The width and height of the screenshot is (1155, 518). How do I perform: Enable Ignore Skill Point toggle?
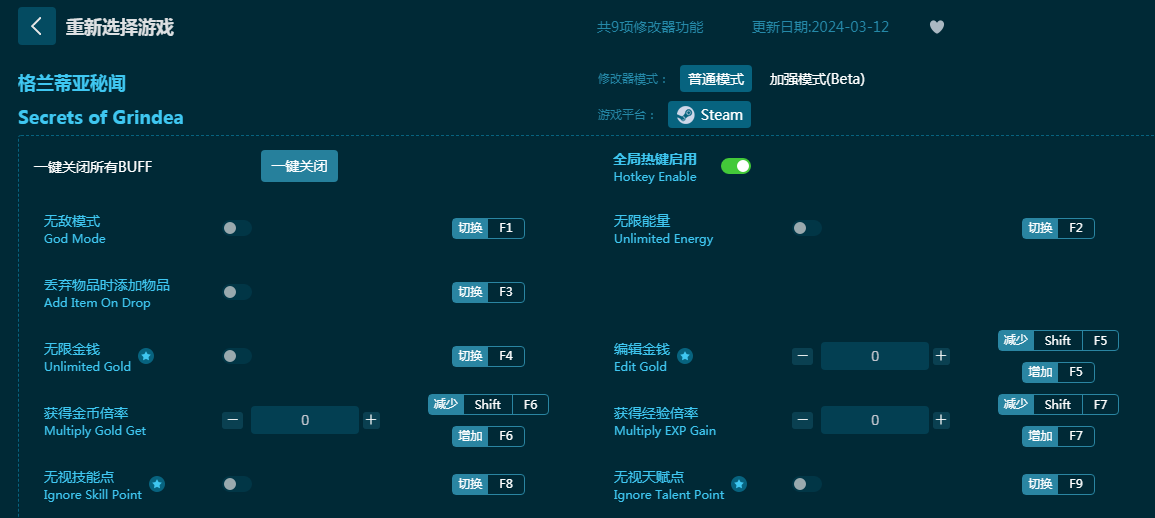click(x=237, y=484)
